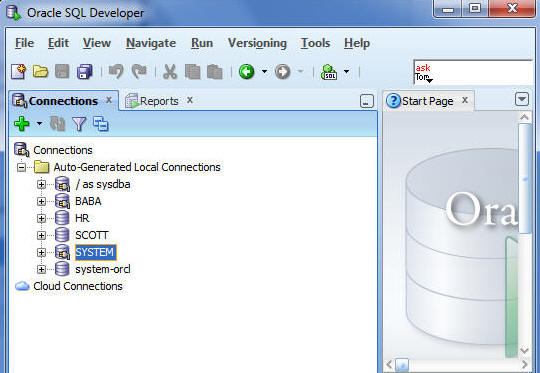Select the system-orcl connection
Screen dimensions: 540x373
click(103, 269)
